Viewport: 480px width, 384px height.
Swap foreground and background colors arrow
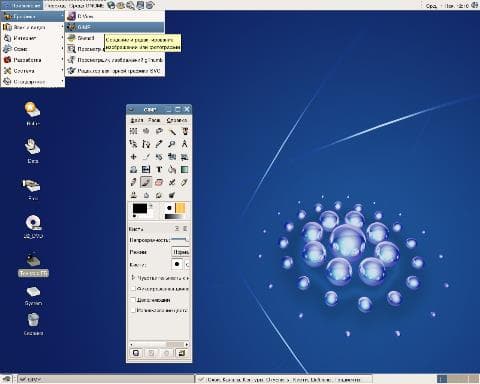pyautogui.click(x=151, y=206)
